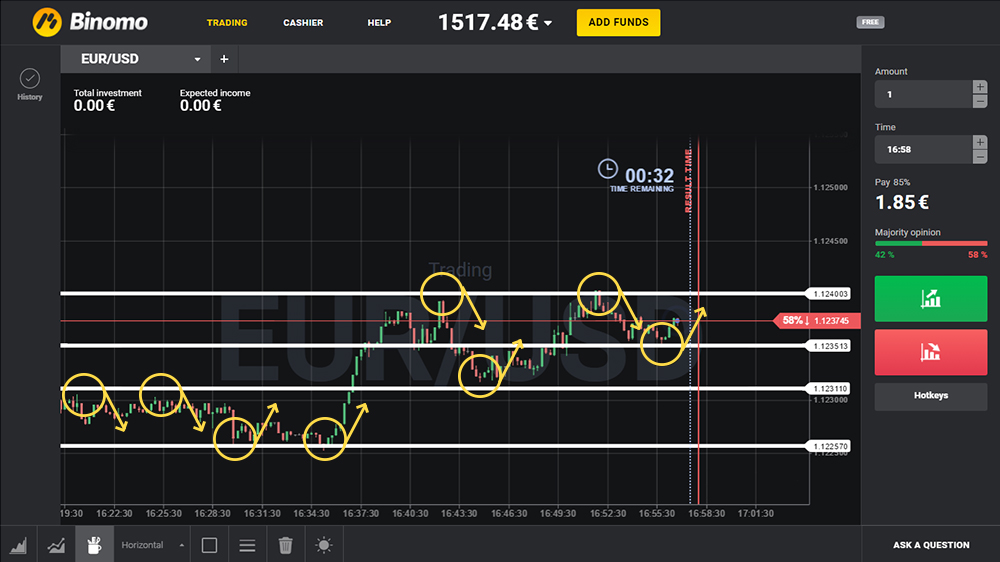Image resolution: width=1000 pixels, height=562 pixels.
Task: Open the indicators line chart icon
Action: [x=57, y=545]
